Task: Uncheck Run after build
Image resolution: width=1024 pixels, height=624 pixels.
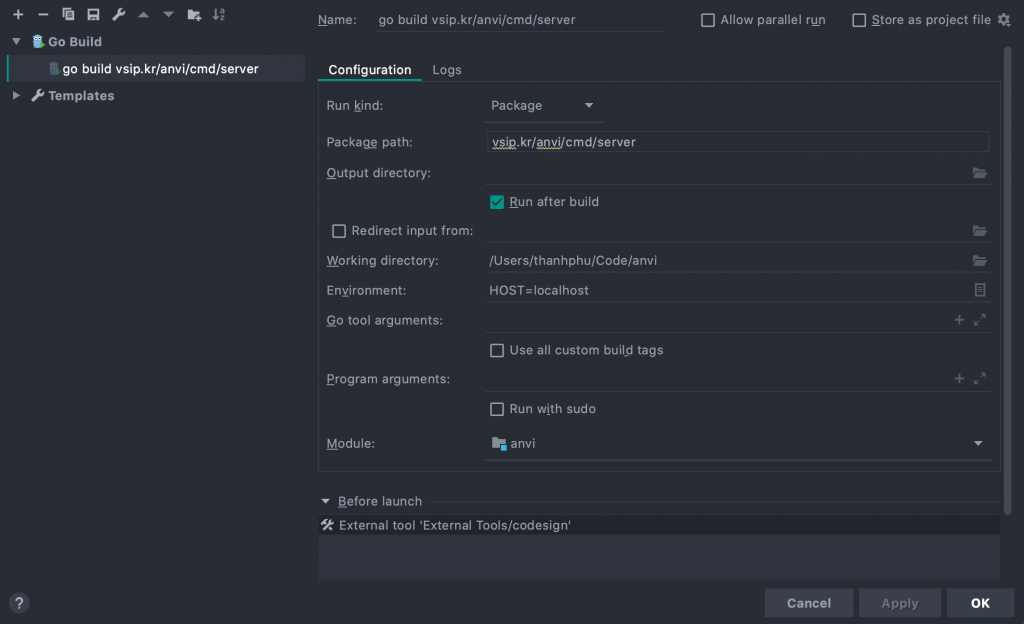Action: coord(497,202)
